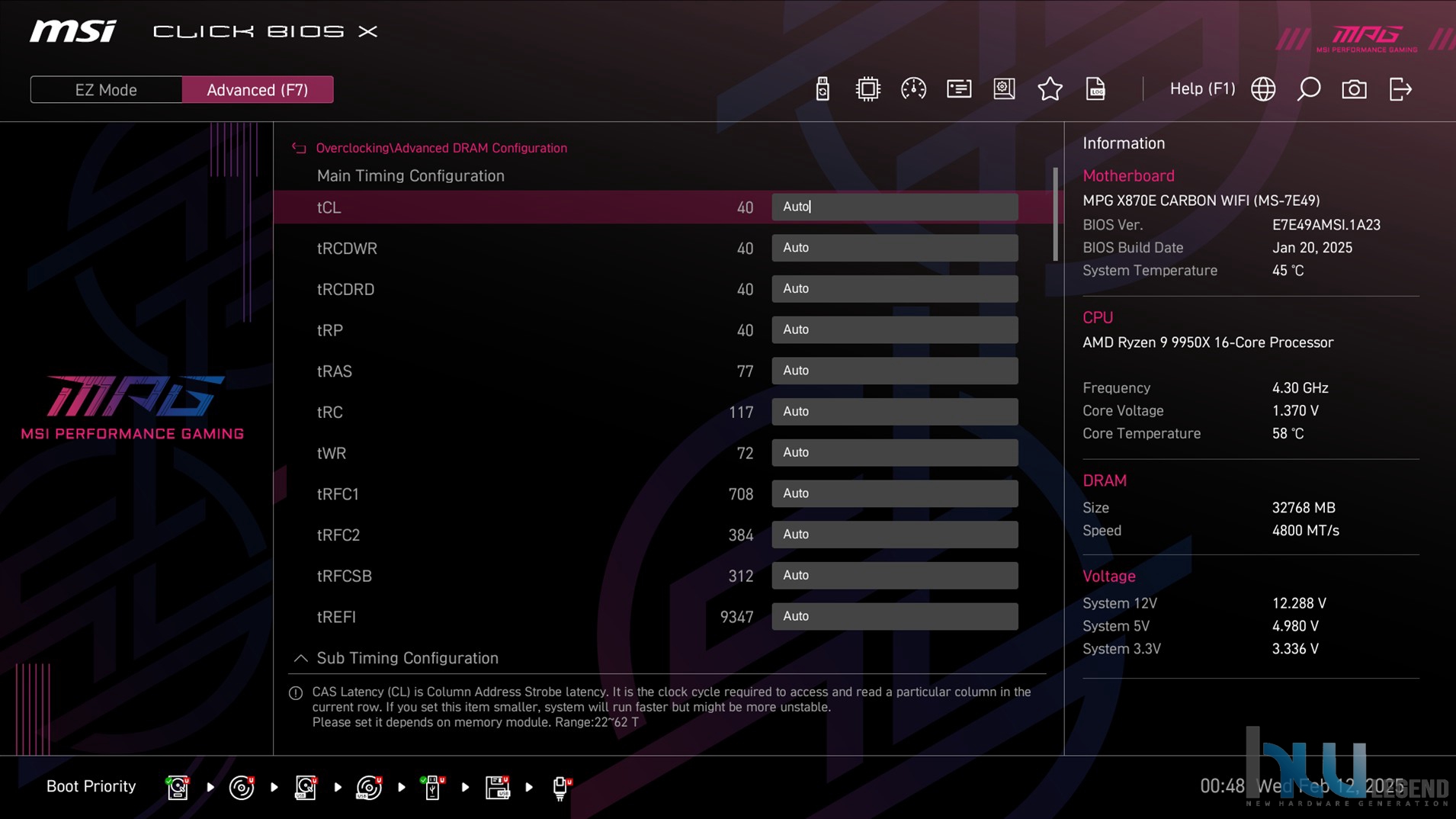This screenshot has height=819, width=1456.
Task: Select the USB key boot device icon
Action: coord(432,787)
